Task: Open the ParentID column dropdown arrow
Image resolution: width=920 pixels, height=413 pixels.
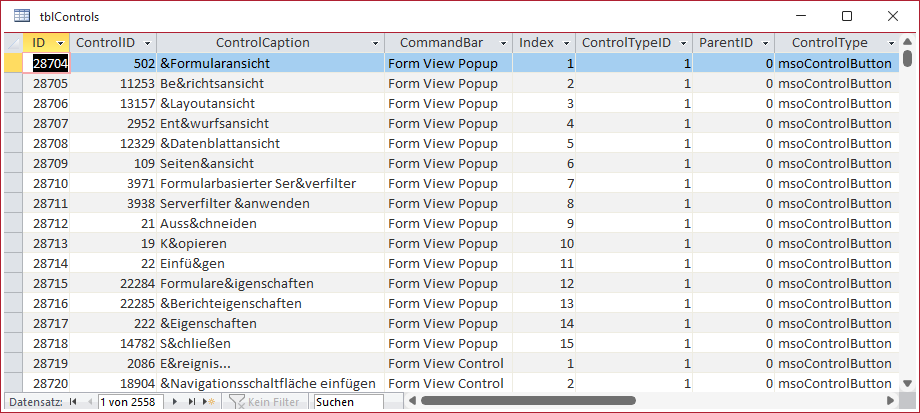Action: tap(765, 43)
